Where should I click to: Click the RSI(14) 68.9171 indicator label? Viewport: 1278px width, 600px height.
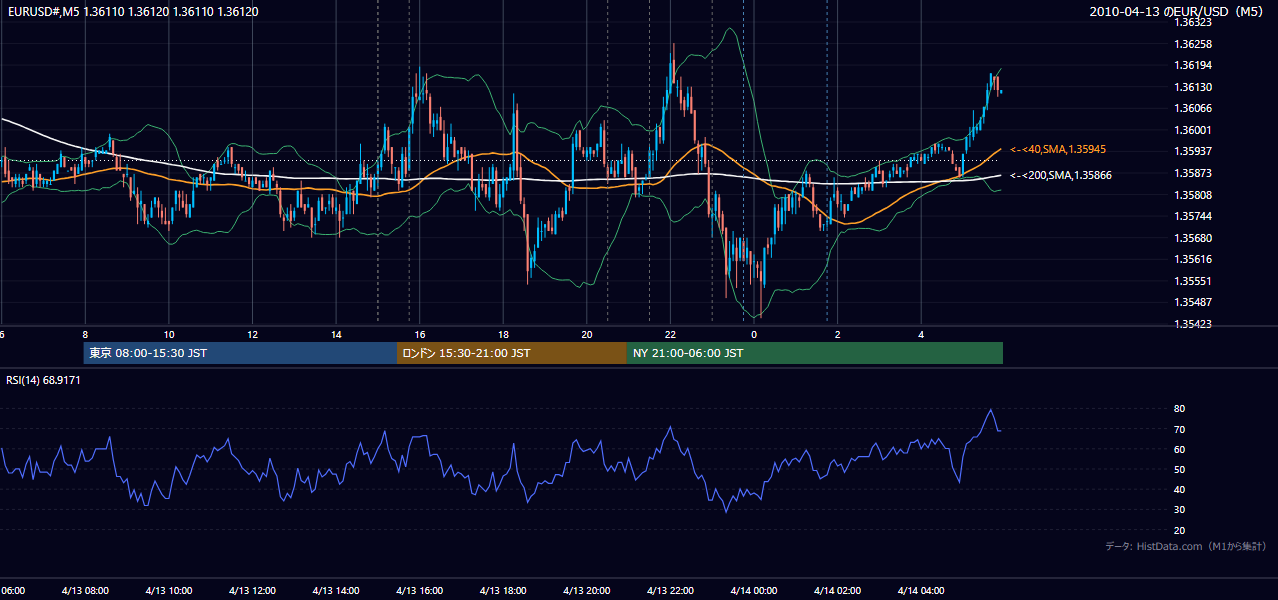coord(43,380)
